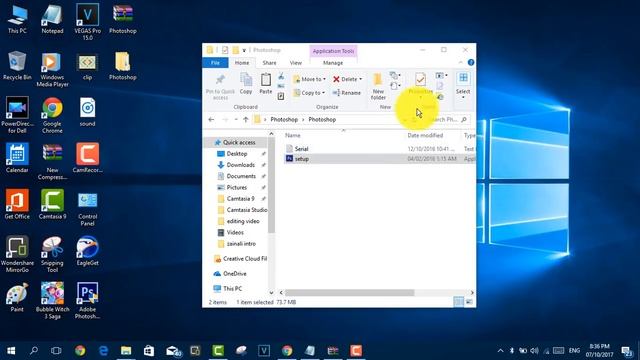Click Pin to Quick access button
Screen dimensions: 640x360
coord(220,87)
